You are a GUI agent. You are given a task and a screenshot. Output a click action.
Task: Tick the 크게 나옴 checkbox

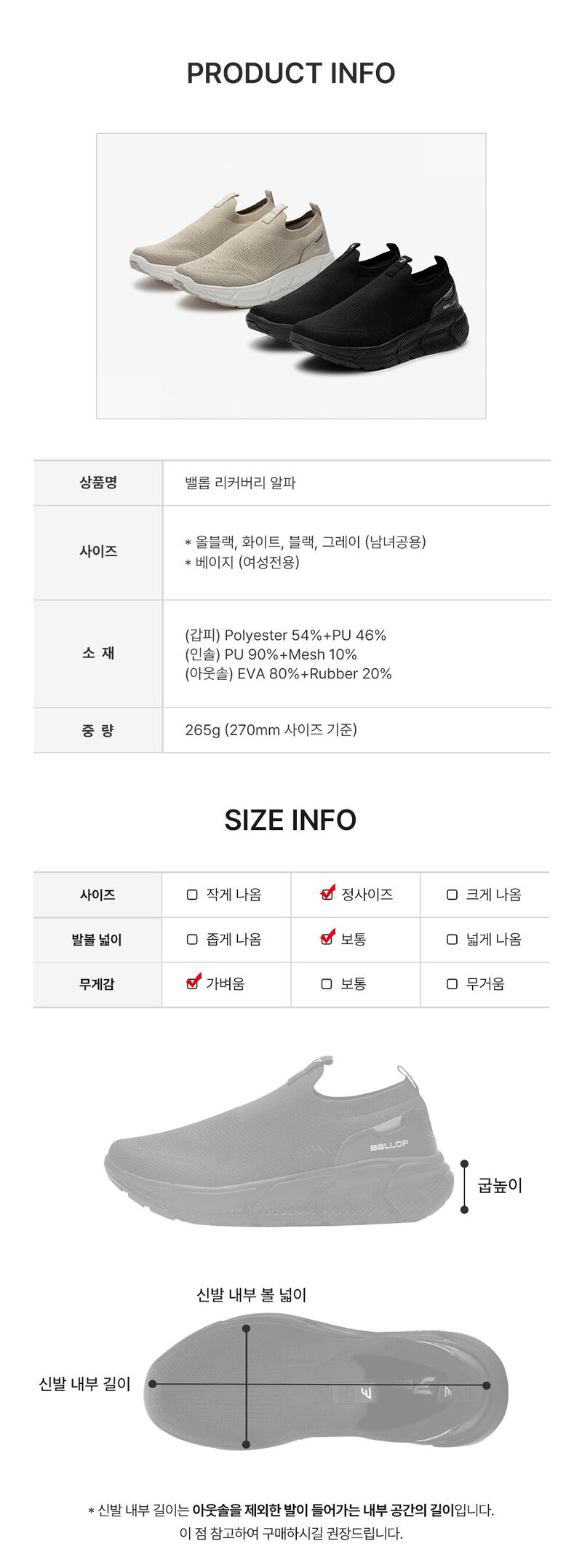pos(452,895)
